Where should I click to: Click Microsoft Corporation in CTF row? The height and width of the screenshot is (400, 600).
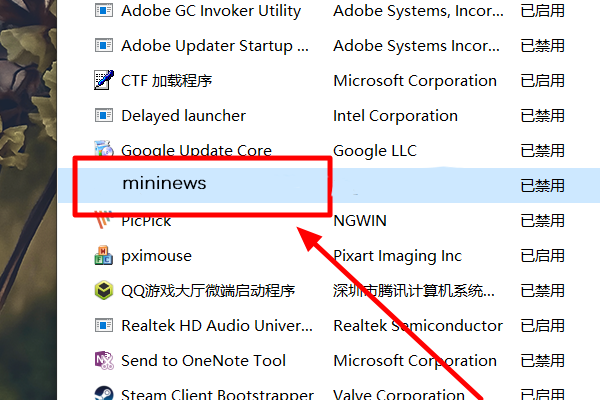coord(415,81)
